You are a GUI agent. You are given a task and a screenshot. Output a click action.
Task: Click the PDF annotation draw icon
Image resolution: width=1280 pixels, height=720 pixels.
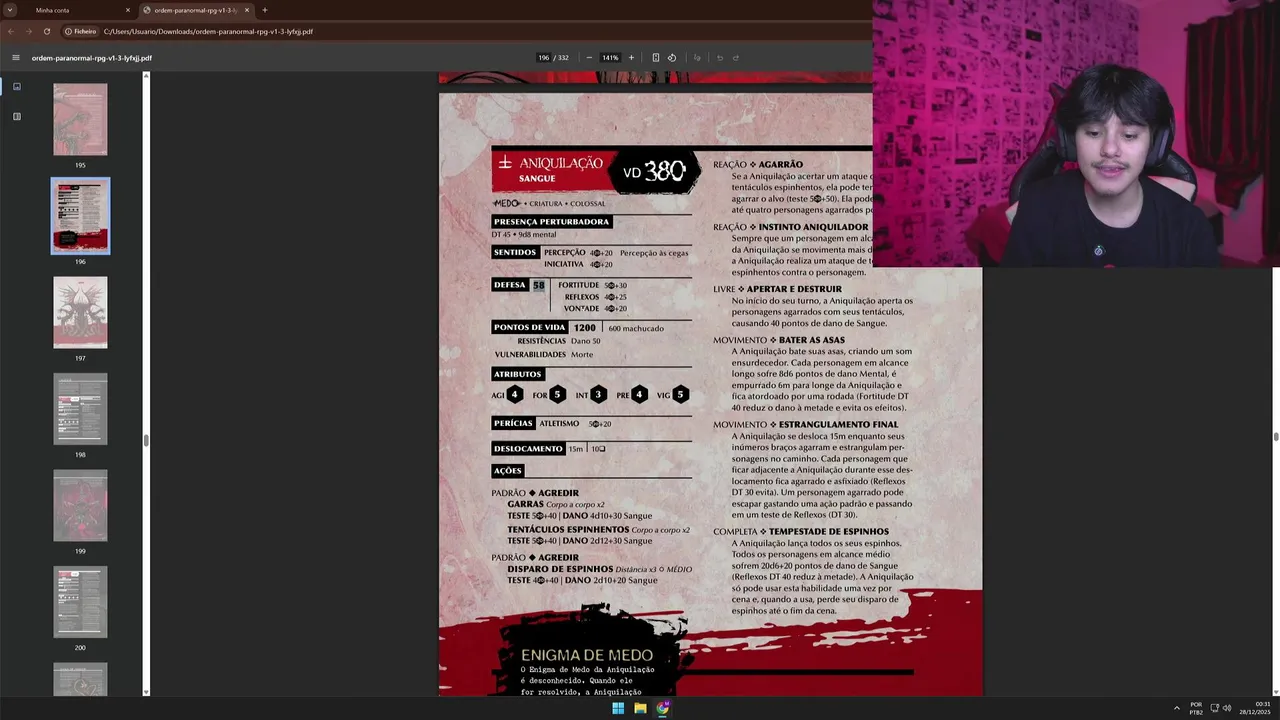[x=697, y=58]
